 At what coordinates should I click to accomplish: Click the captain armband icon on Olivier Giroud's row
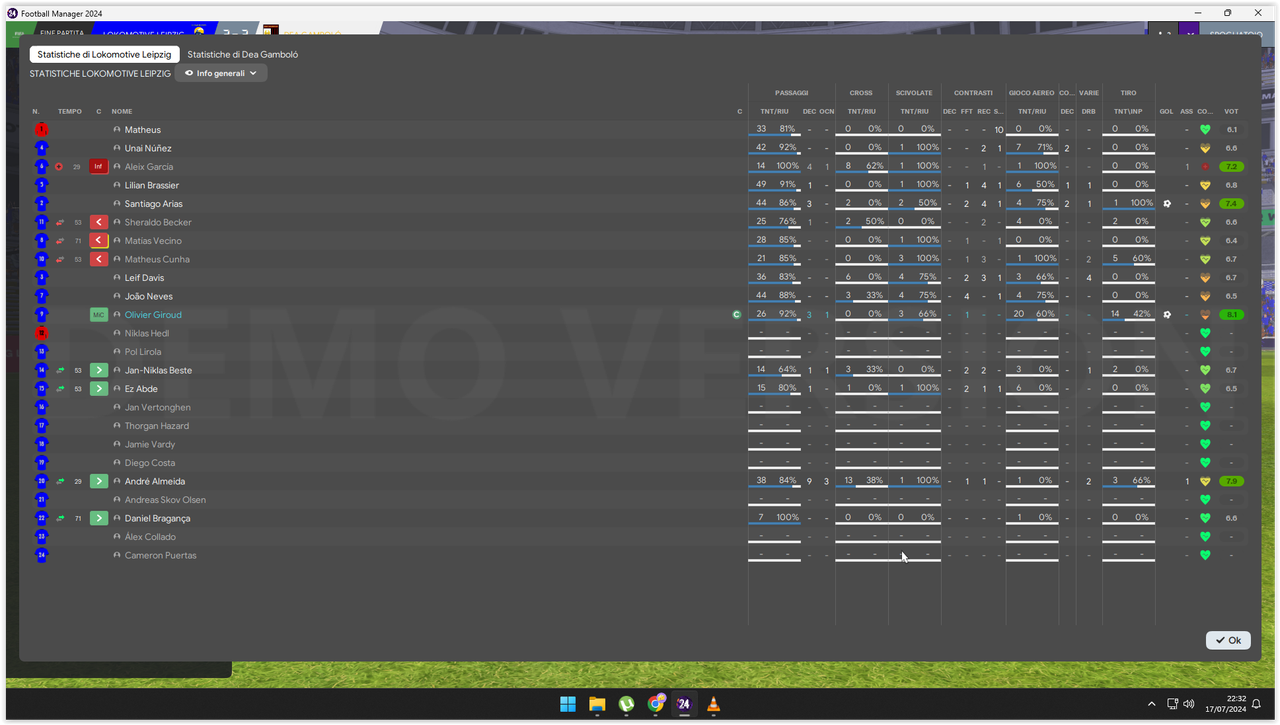pos(737,315)
